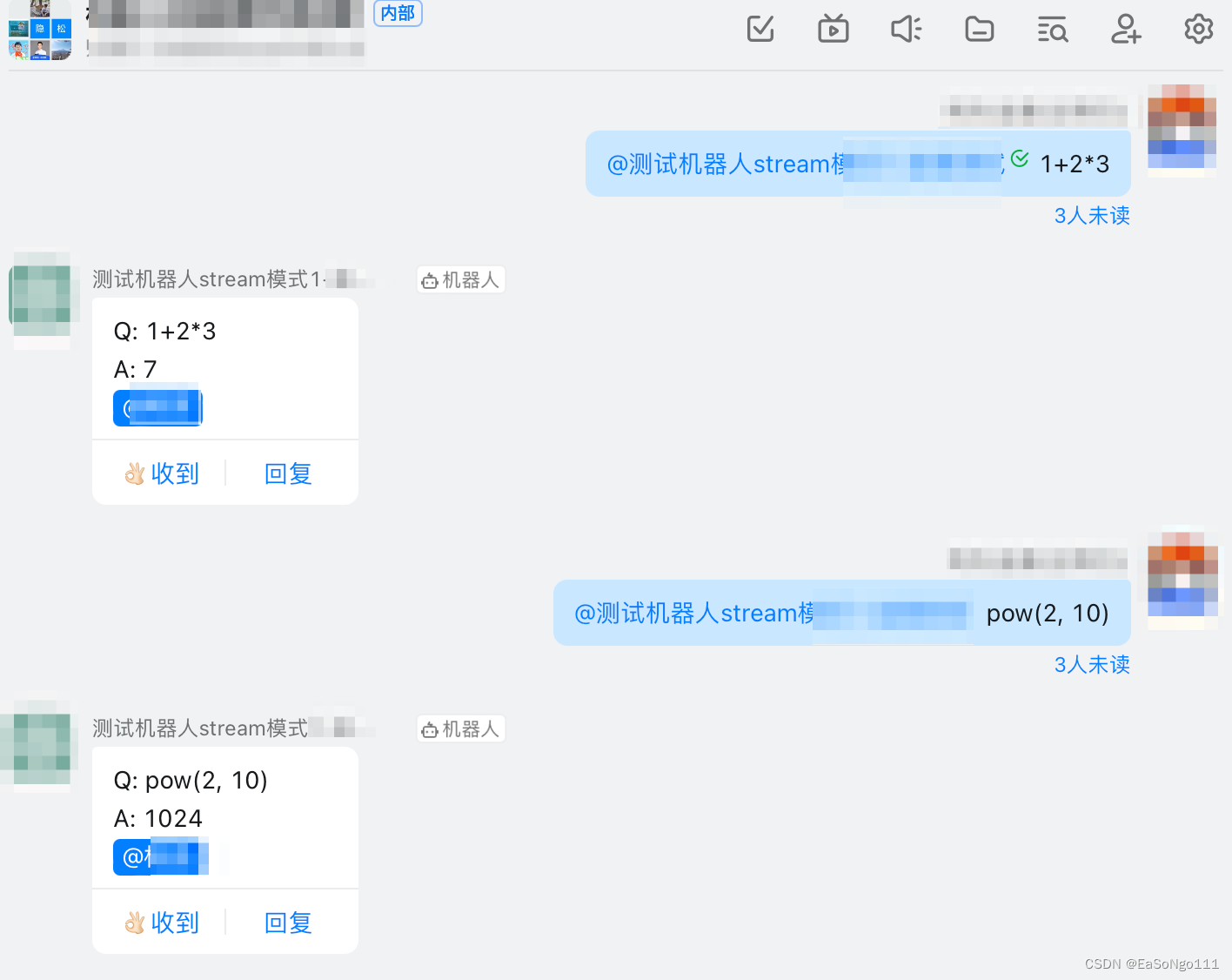The width and height of the screenshot is (1232, 980).
Task: Open the chat history search icon
Action: [x=1053, y=30]
